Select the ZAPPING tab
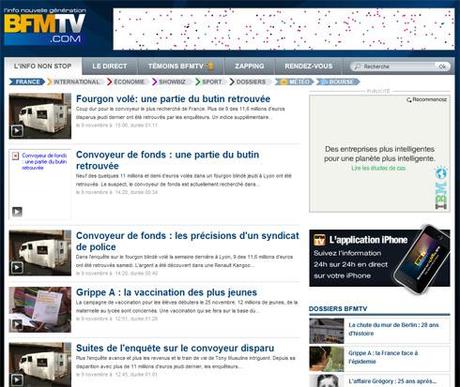Screen dimensions: 460x387 point(249,66)
